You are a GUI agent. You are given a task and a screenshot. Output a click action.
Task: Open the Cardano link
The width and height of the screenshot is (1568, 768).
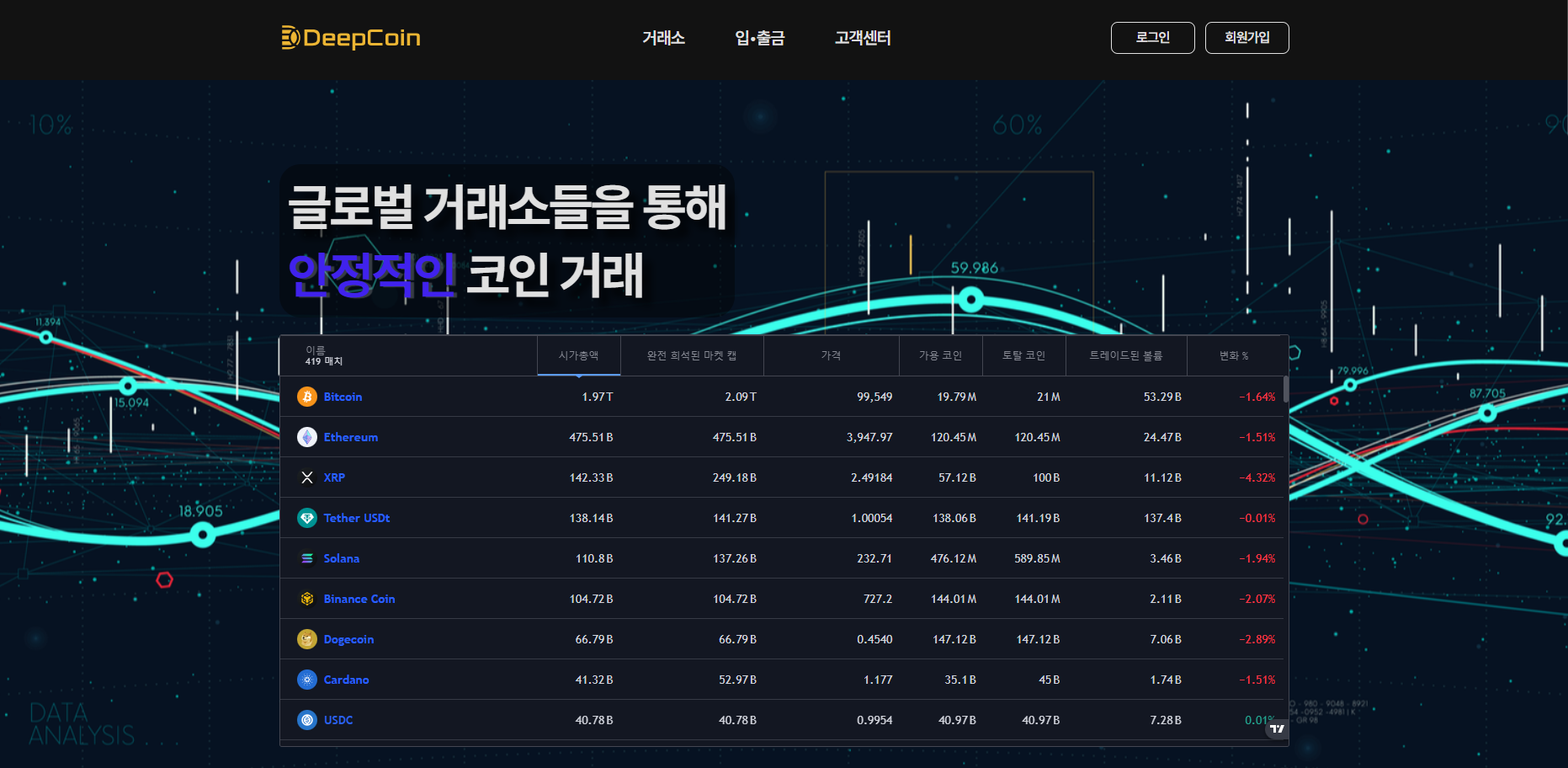click(346, 680)
